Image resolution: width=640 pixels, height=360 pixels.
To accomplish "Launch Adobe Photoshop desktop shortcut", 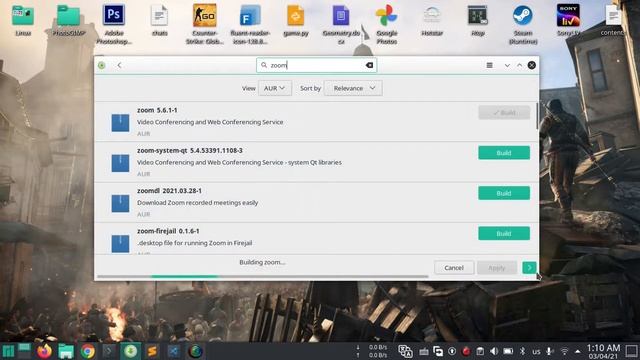I will click(114, 24).
